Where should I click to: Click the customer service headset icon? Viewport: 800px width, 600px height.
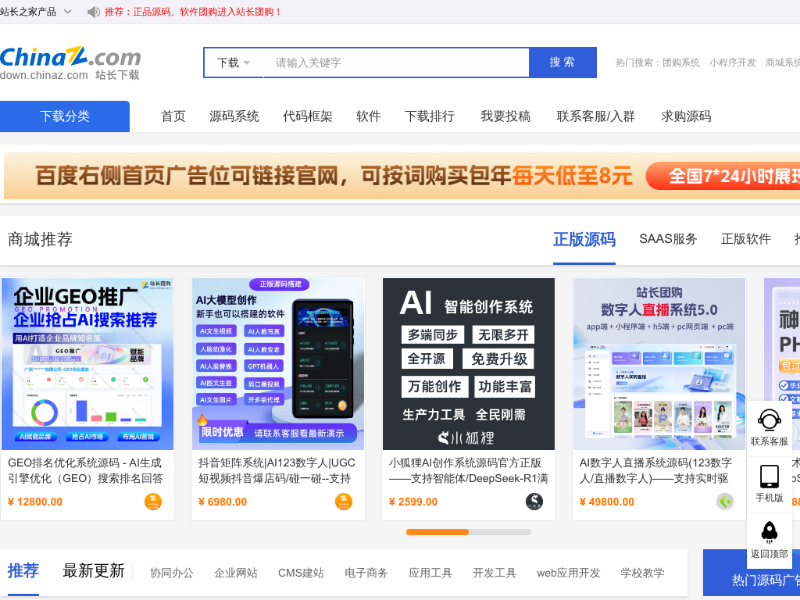click(x=769, y=420)
